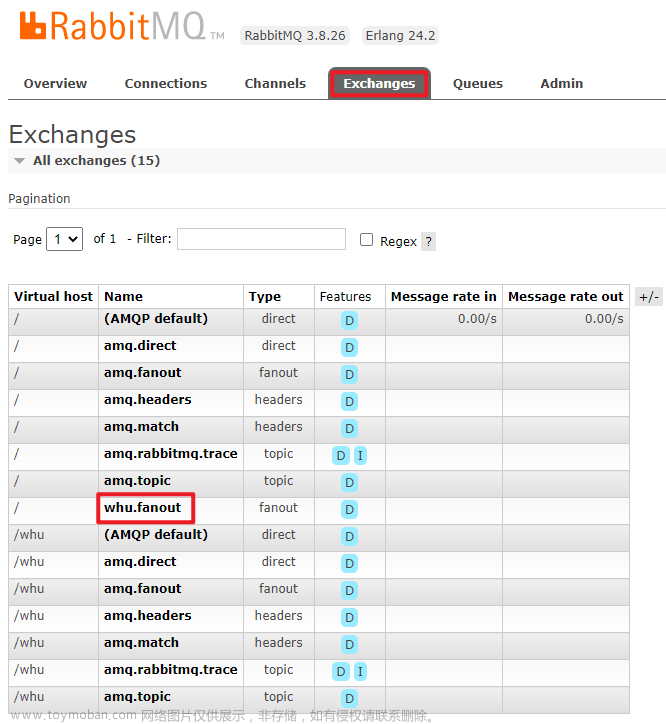666x724 pixels.
Task: Click the Pagination heading text
Action: 39,199
